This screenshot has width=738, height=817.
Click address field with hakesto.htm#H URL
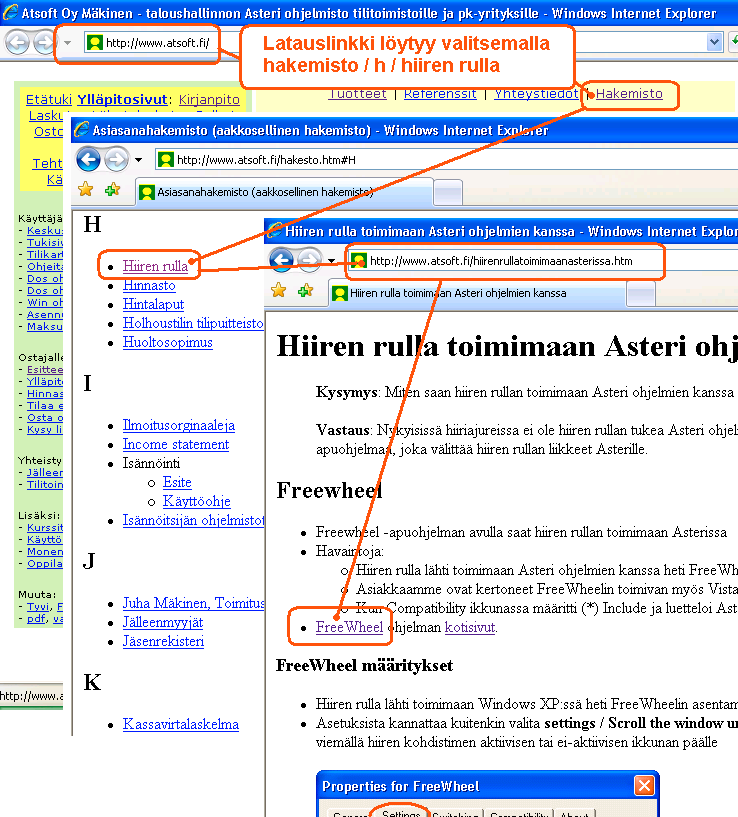pyautogui.click(x=447, y=159)
